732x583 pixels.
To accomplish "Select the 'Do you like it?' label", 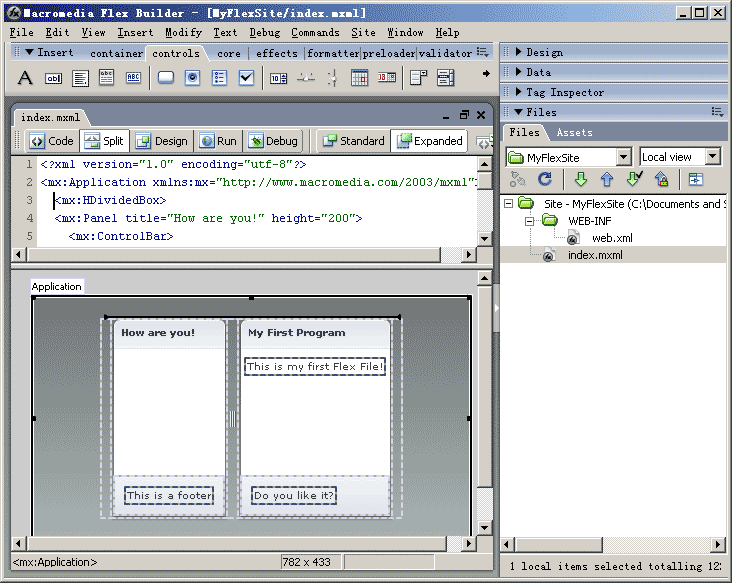I will (x=294, y=495).
